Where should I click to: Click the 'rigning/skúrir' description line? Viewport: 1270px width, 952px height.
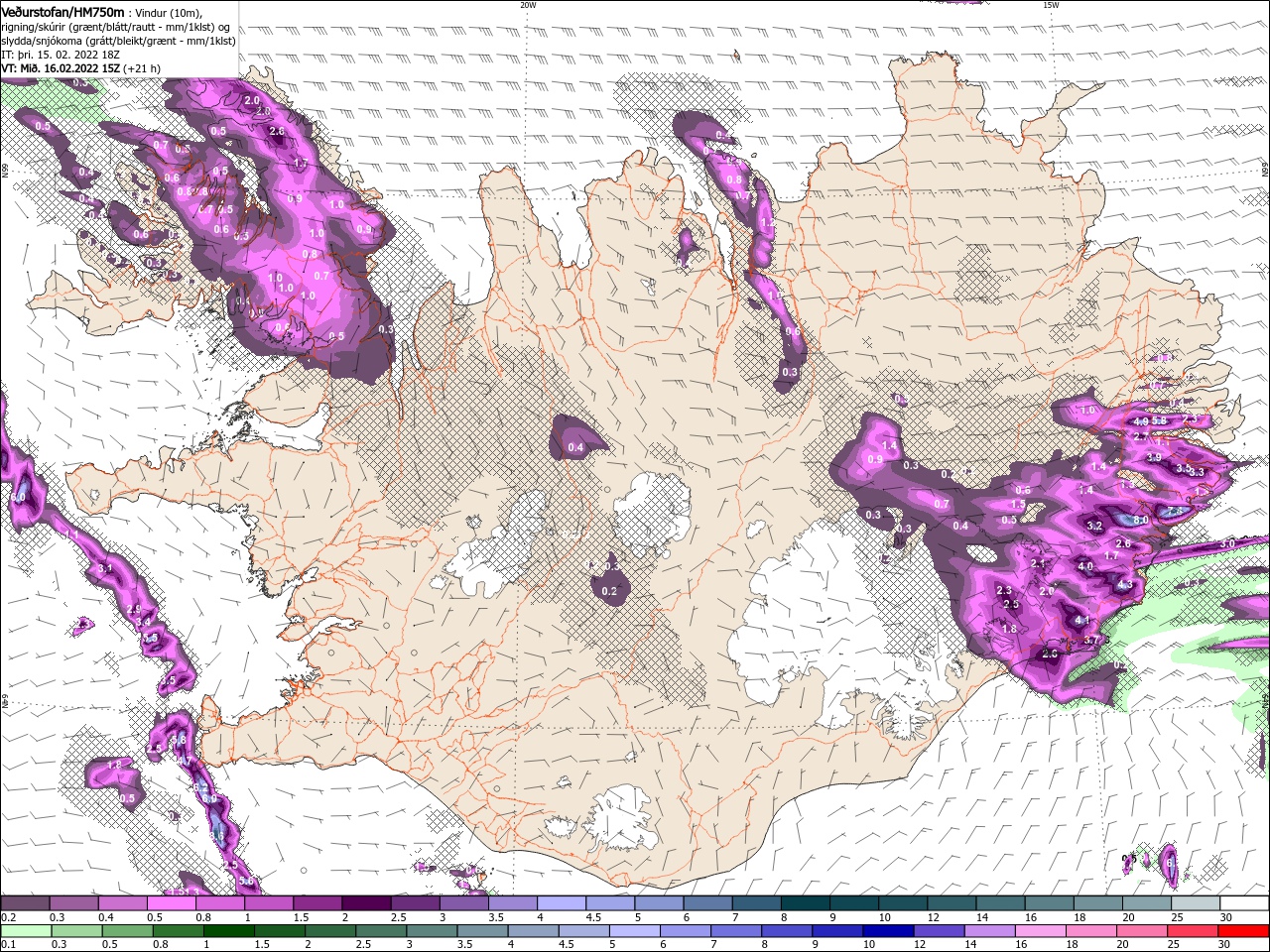tap(116, 27)
